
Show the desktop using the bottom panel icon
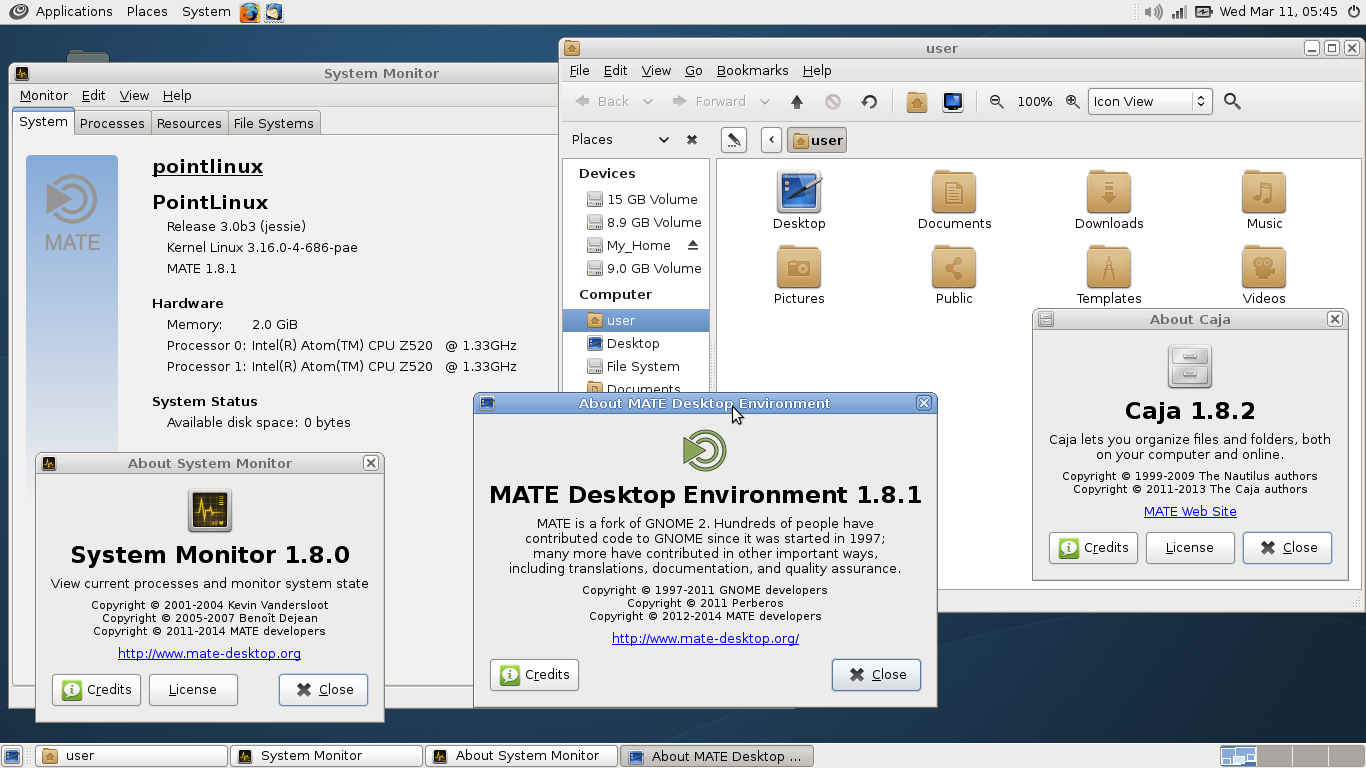tap(12, 756)
